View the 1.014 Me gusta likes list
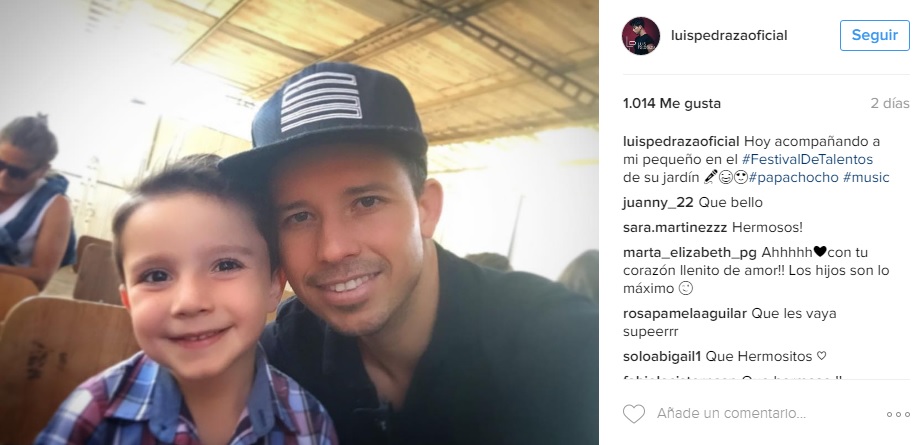This screenshot has width=917, height=445. pyautogui.click(x=672, y=104)
